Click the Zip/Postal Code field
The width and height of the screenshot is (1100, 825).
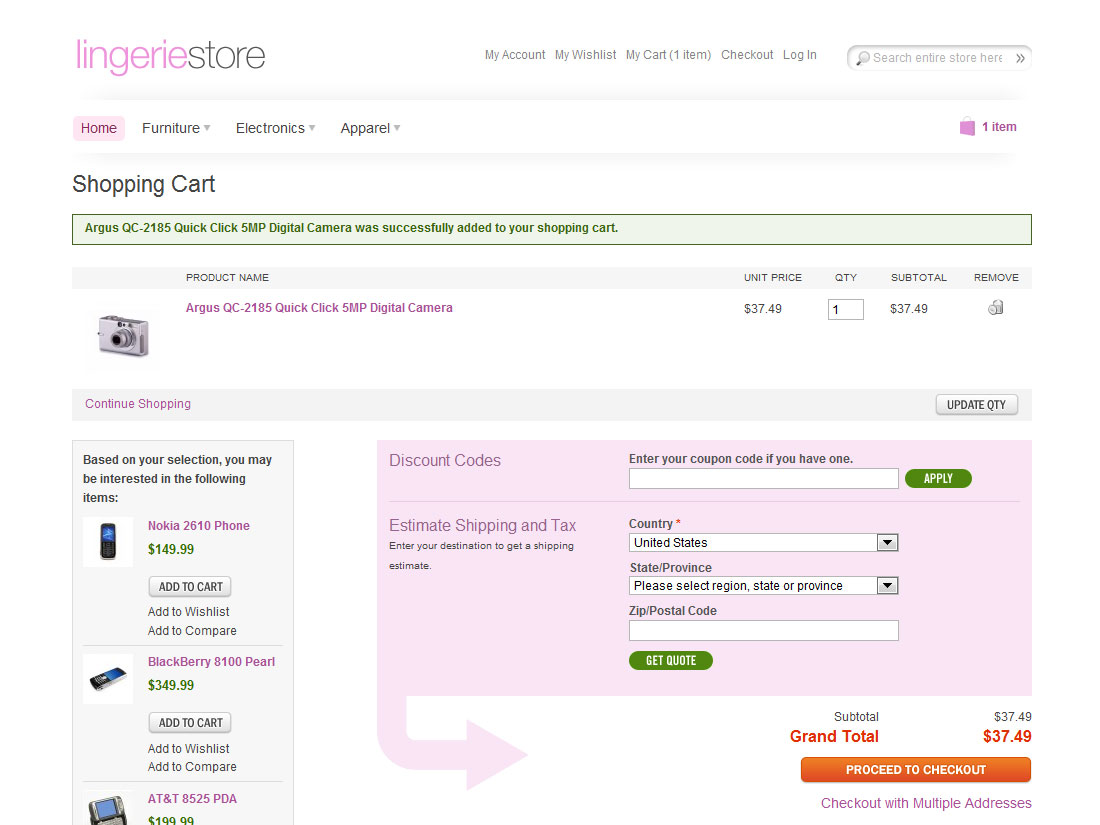(x=763, y=631)
